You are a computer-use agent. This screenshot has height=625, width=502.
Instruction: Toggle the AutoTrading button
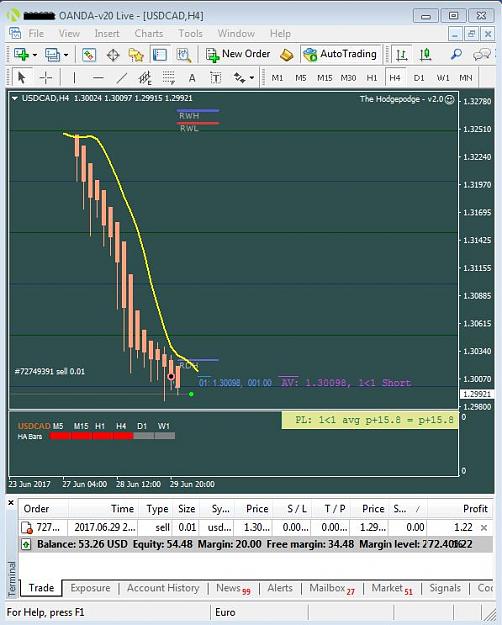[x=341, y=54]
